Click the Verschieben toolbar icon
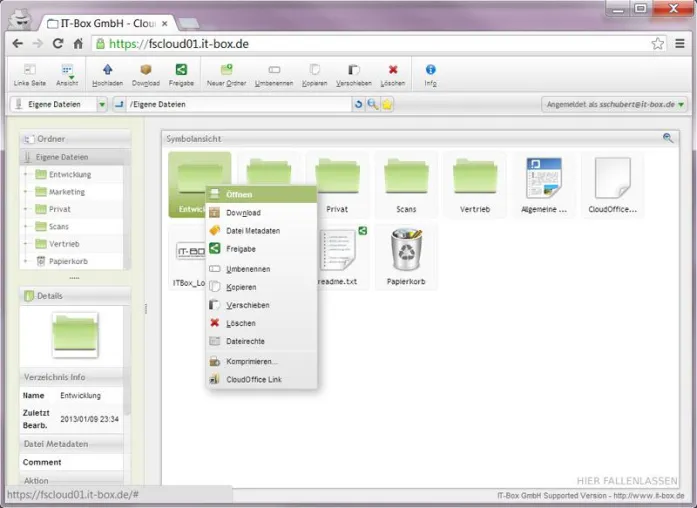697x508 pixels. click(354, 75)
